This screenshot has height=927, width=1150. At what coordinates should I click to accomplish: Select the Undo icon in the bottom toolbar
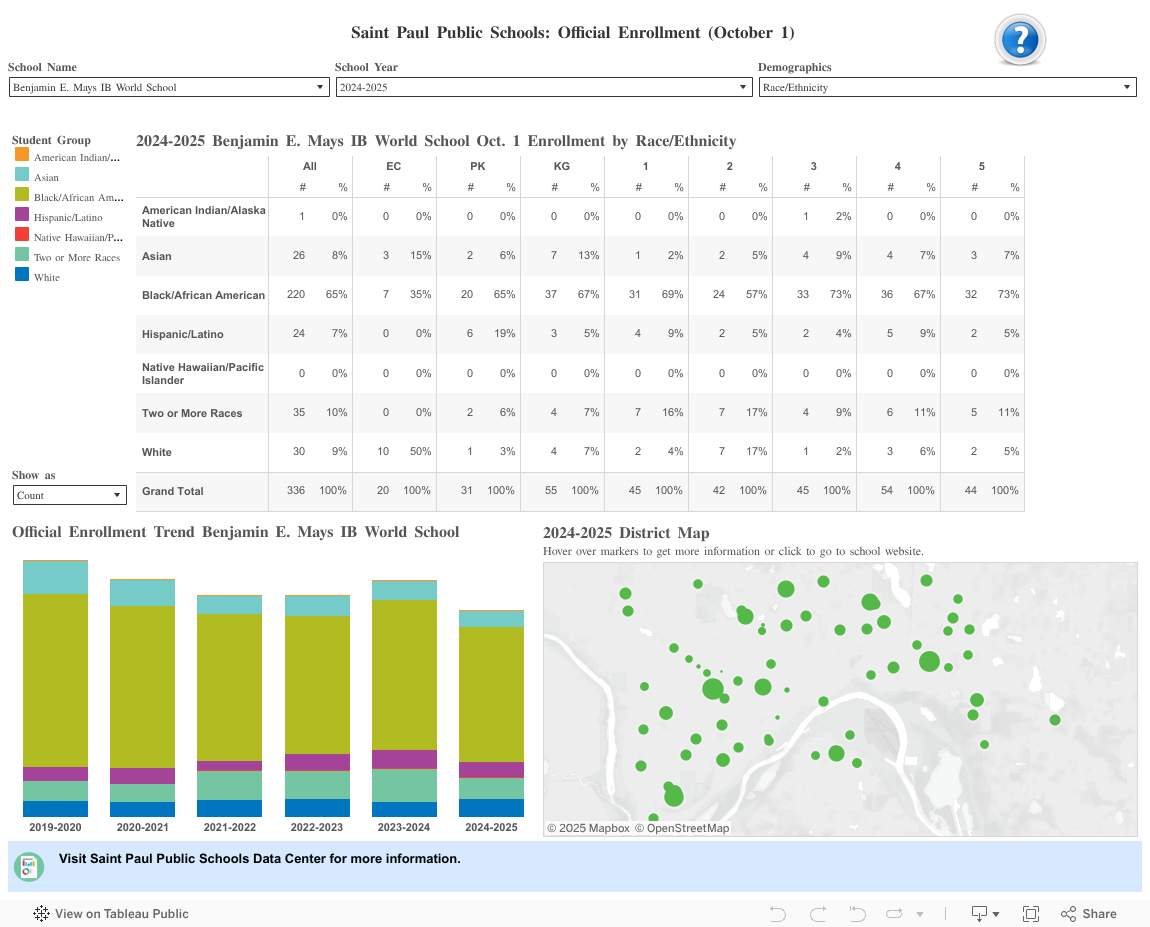(777, 913)
